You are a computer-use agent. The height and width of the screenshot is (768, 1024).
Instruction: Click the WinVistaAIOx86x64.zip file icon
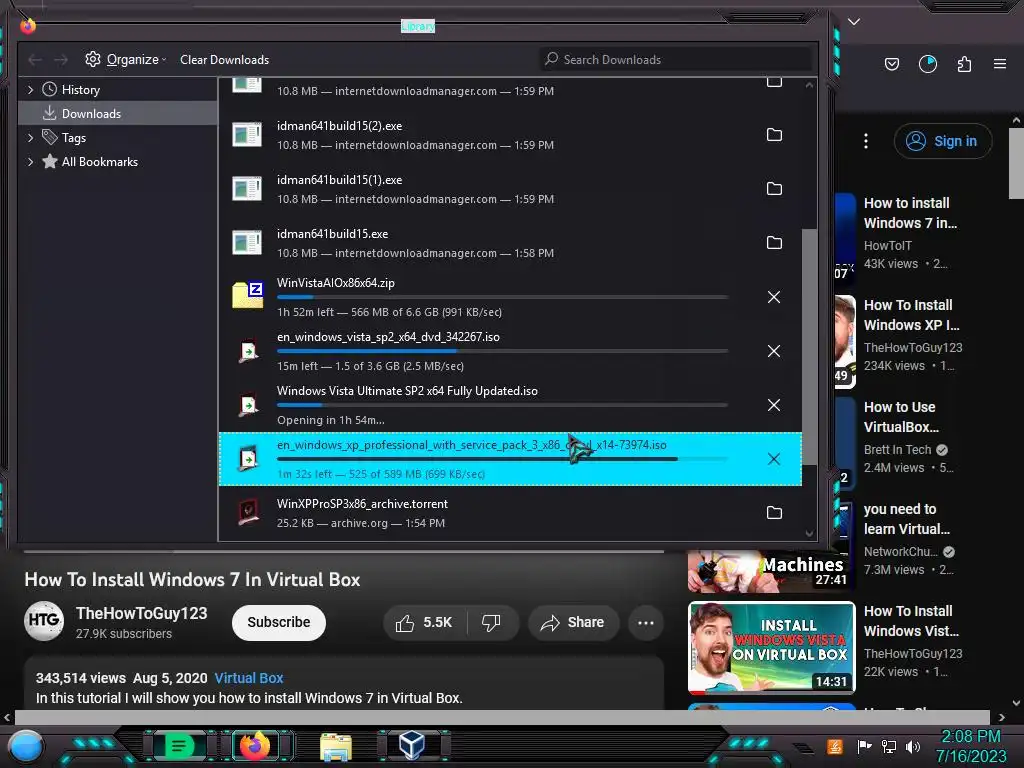(x=248, y=295)
